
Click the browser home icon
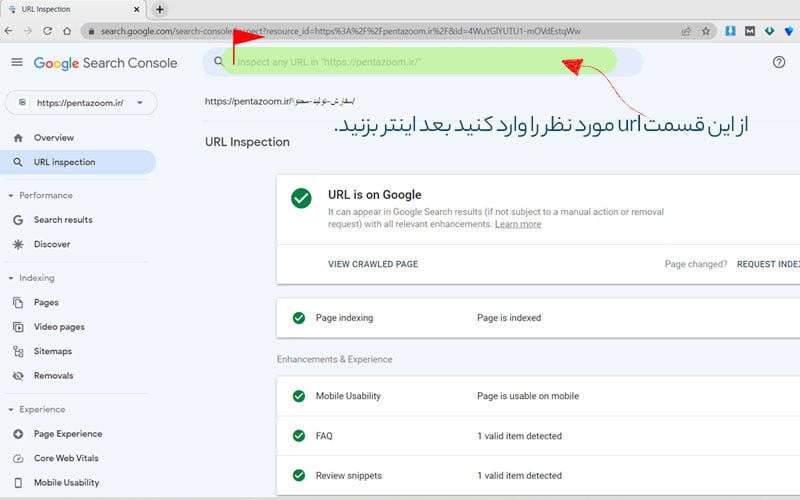(x=67, y=31)
